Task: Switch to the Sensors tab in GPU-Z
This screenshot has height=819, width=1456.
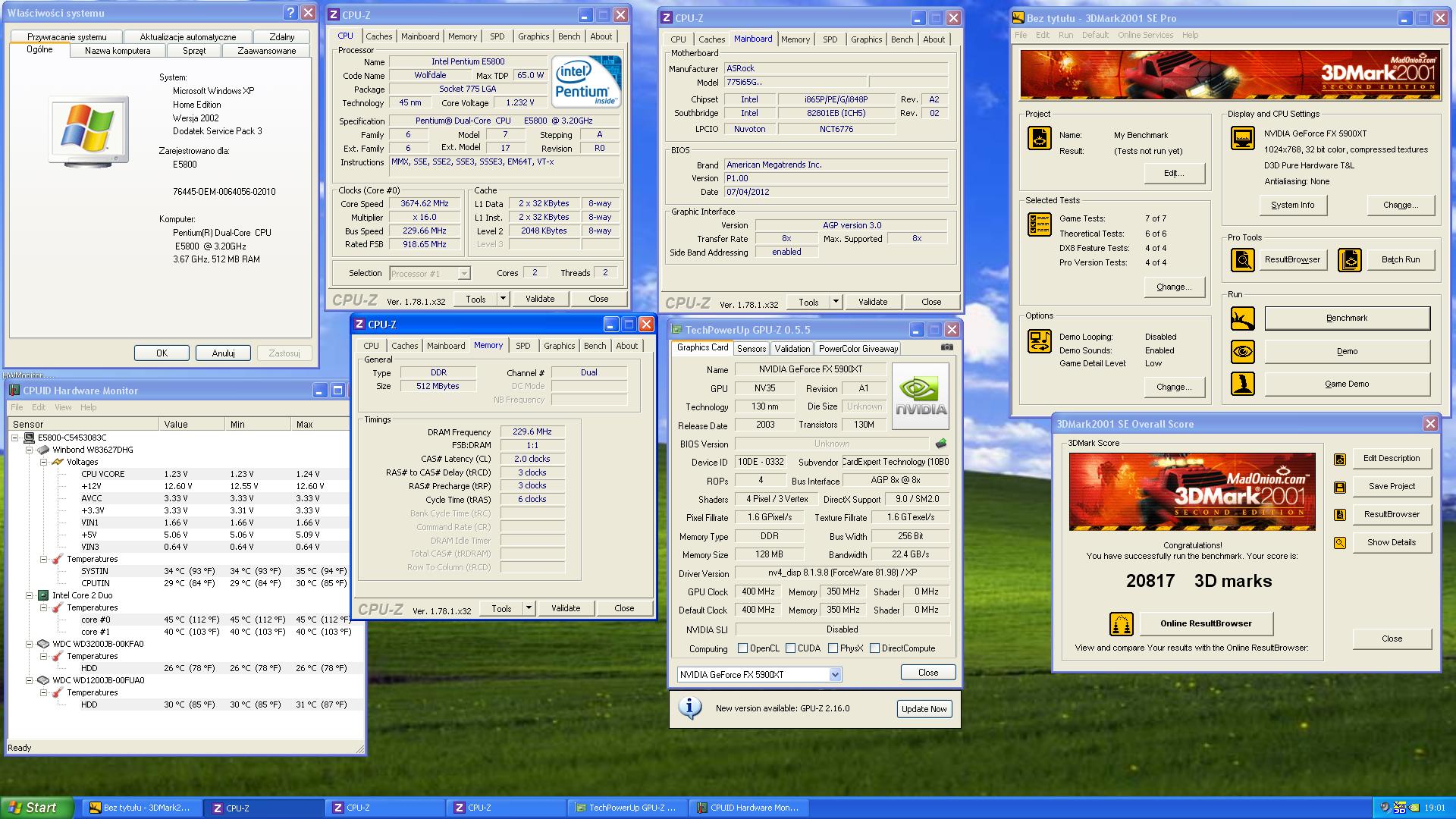Action: (x=752, y=349)
